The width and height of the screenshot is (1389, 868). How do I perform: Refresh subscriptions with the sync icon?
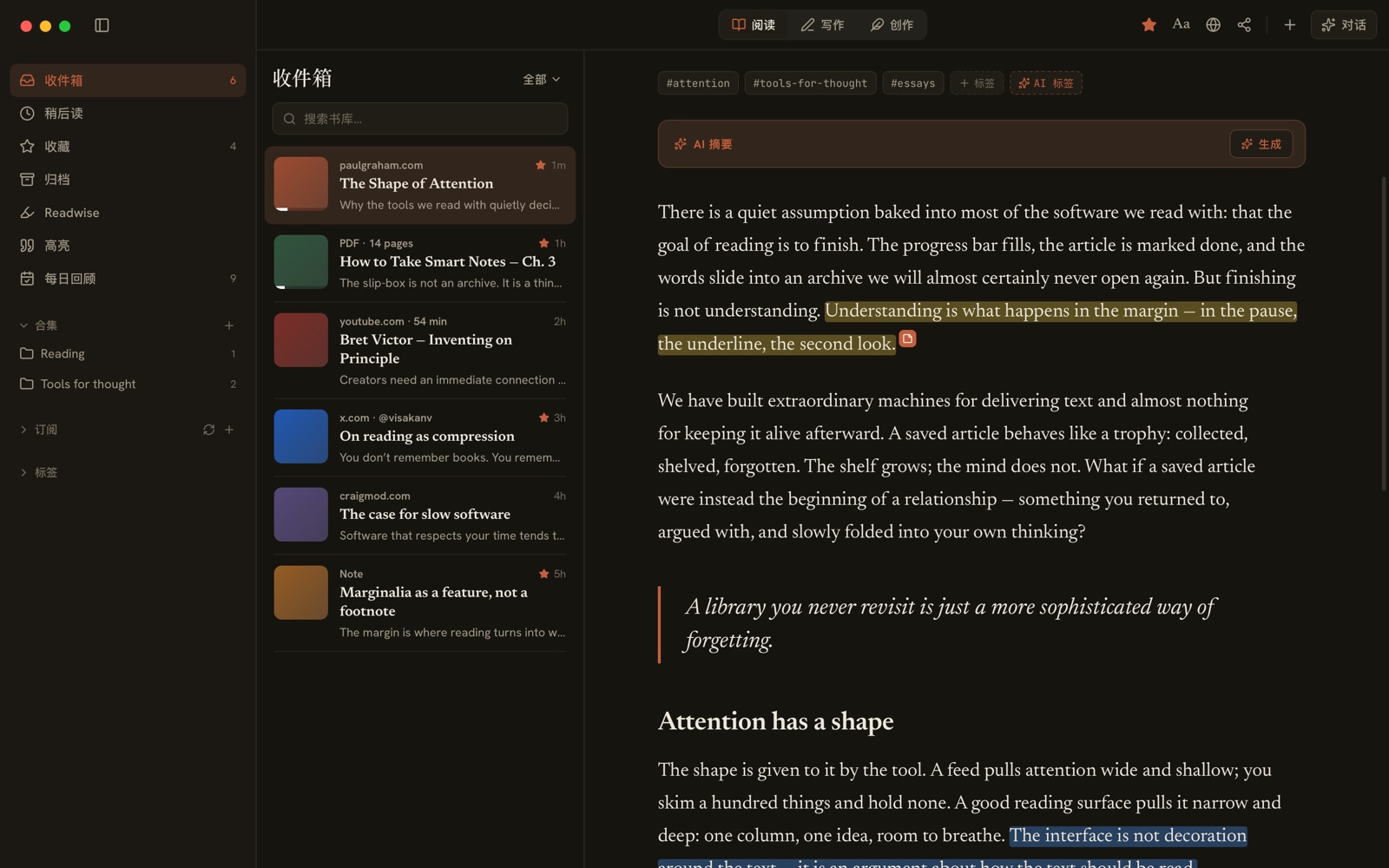[x=208, y=430]
